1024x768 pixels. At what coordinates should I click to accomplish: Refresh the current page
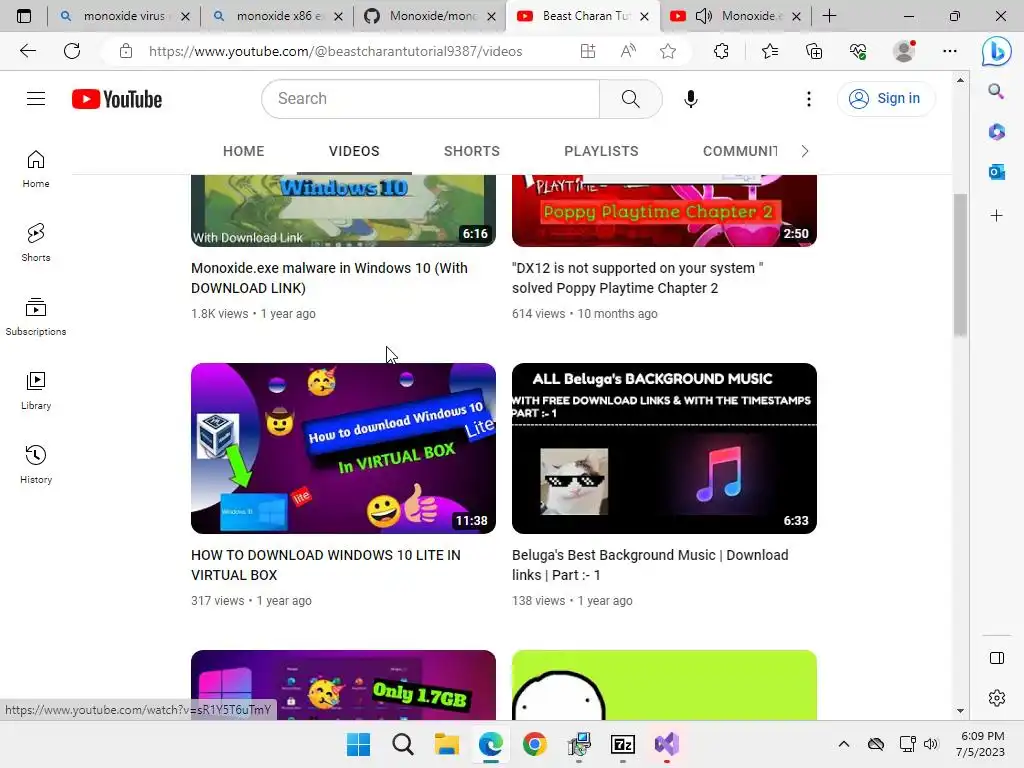coord(72,51)
